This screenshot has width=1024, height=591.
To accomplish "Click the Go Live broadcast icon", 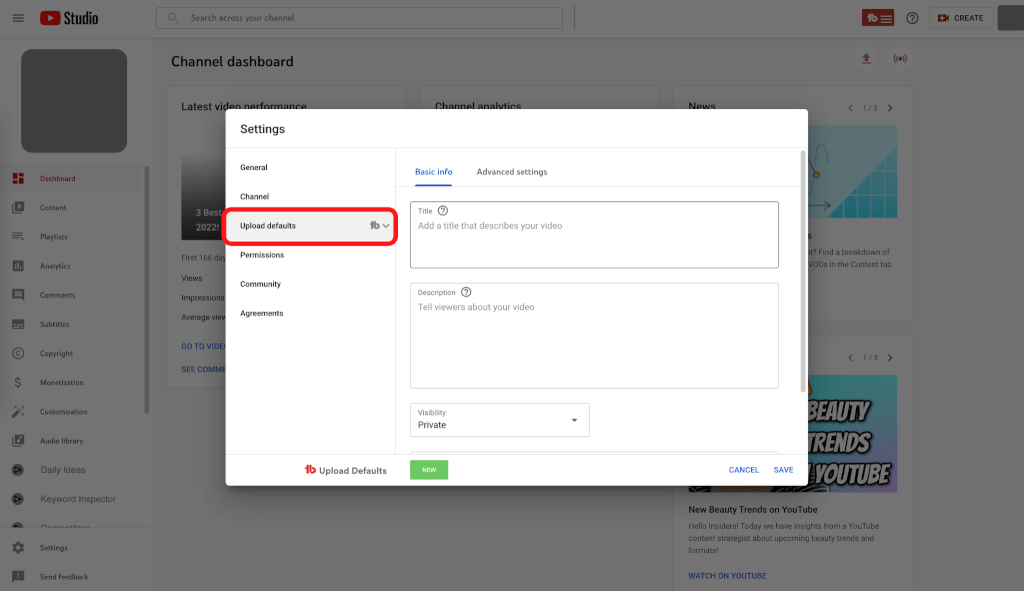I will click(900, 59).
